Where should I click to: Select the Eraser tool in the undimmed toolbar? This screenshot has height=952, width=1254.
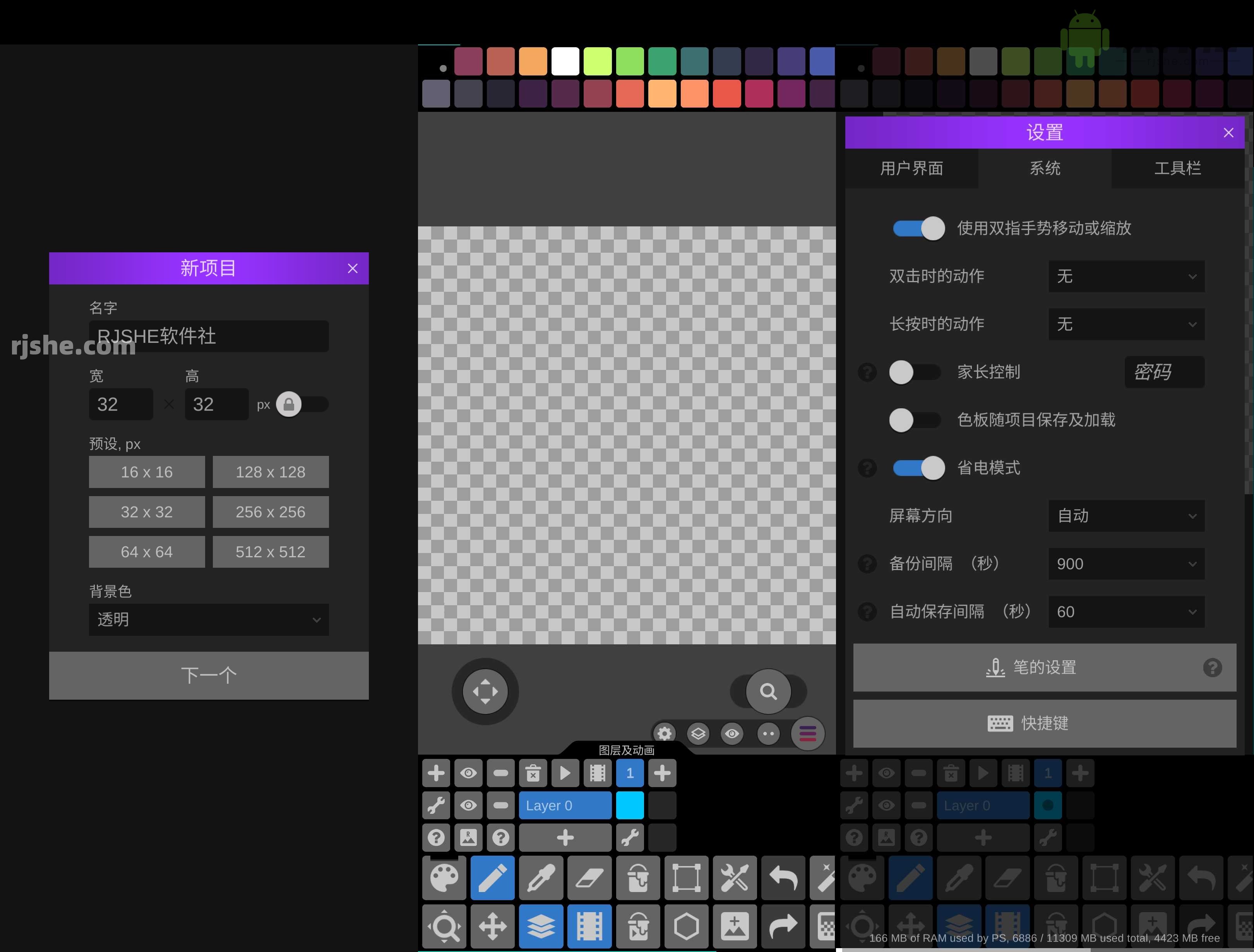point(589,878)
